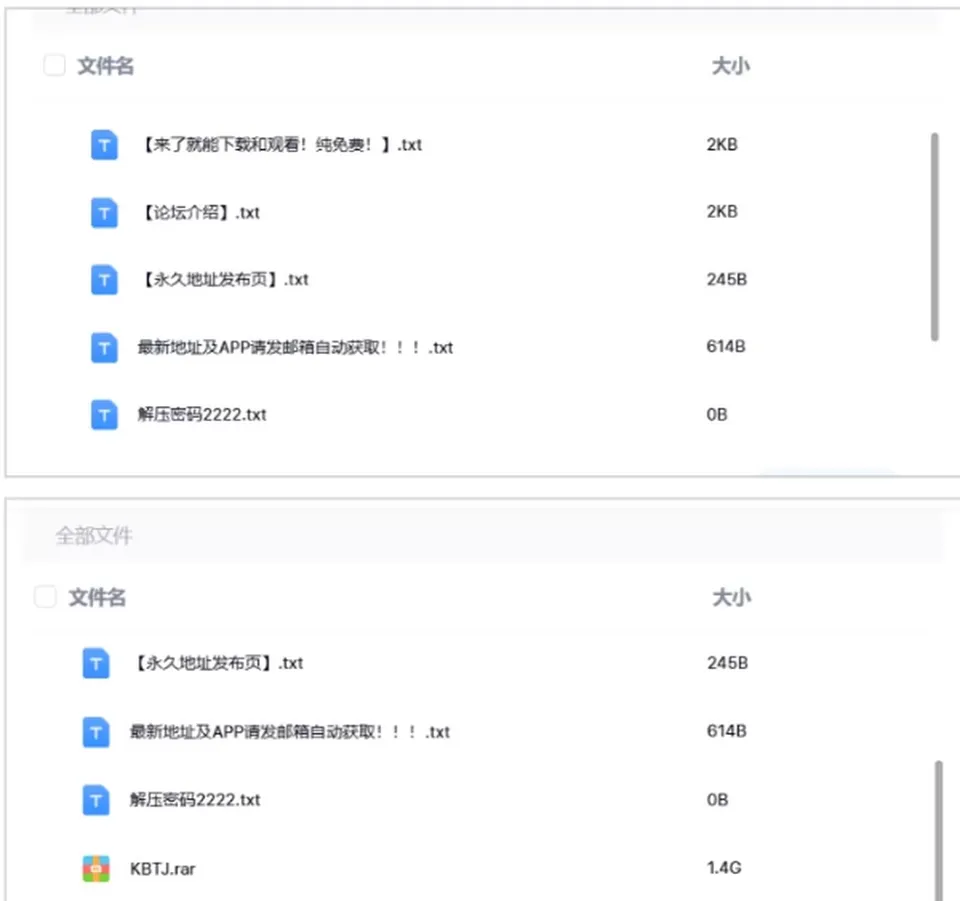The width and height of the screenshot is (960, 901).
Task: Click the lower panel vertical scrollbar thumb
Action: pyautogui.click(x=939, y=831)
